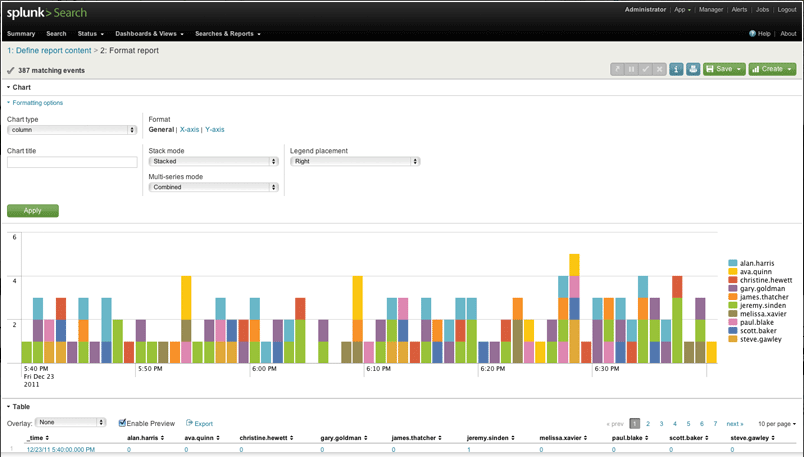The height and width of the screenshot is (457, 804).
Task: Click the steve.gawley legend color swatch
Action: coord(733,339)
